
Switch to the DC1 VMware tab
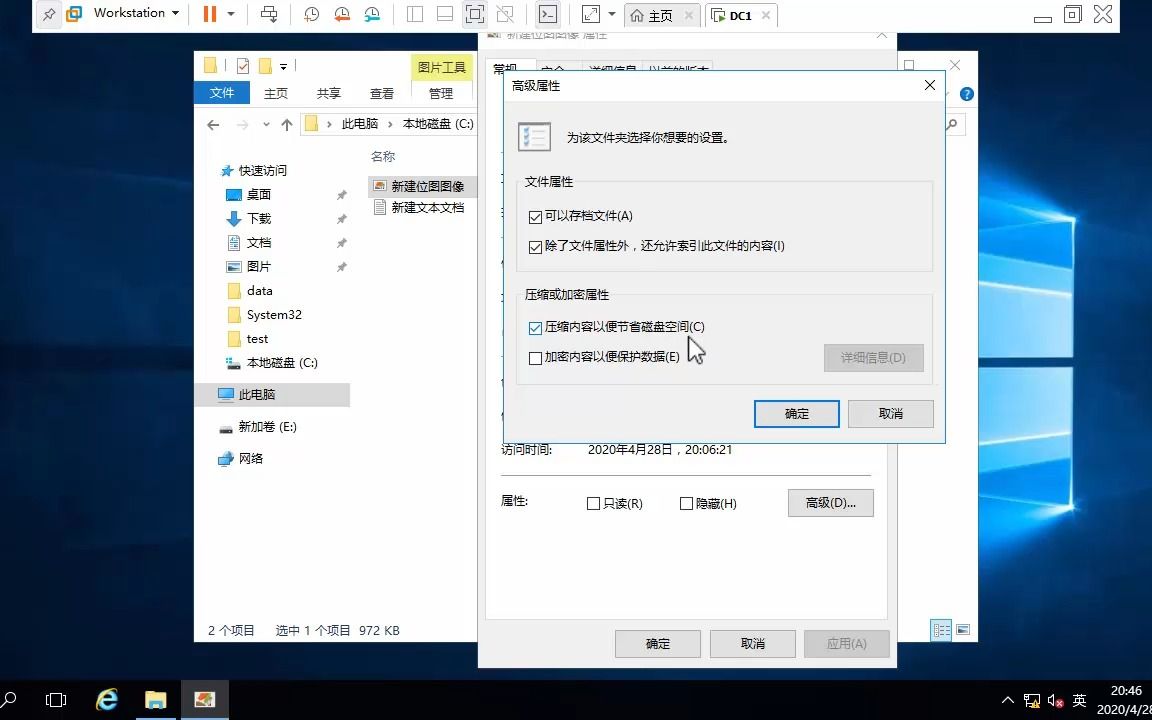741,15
